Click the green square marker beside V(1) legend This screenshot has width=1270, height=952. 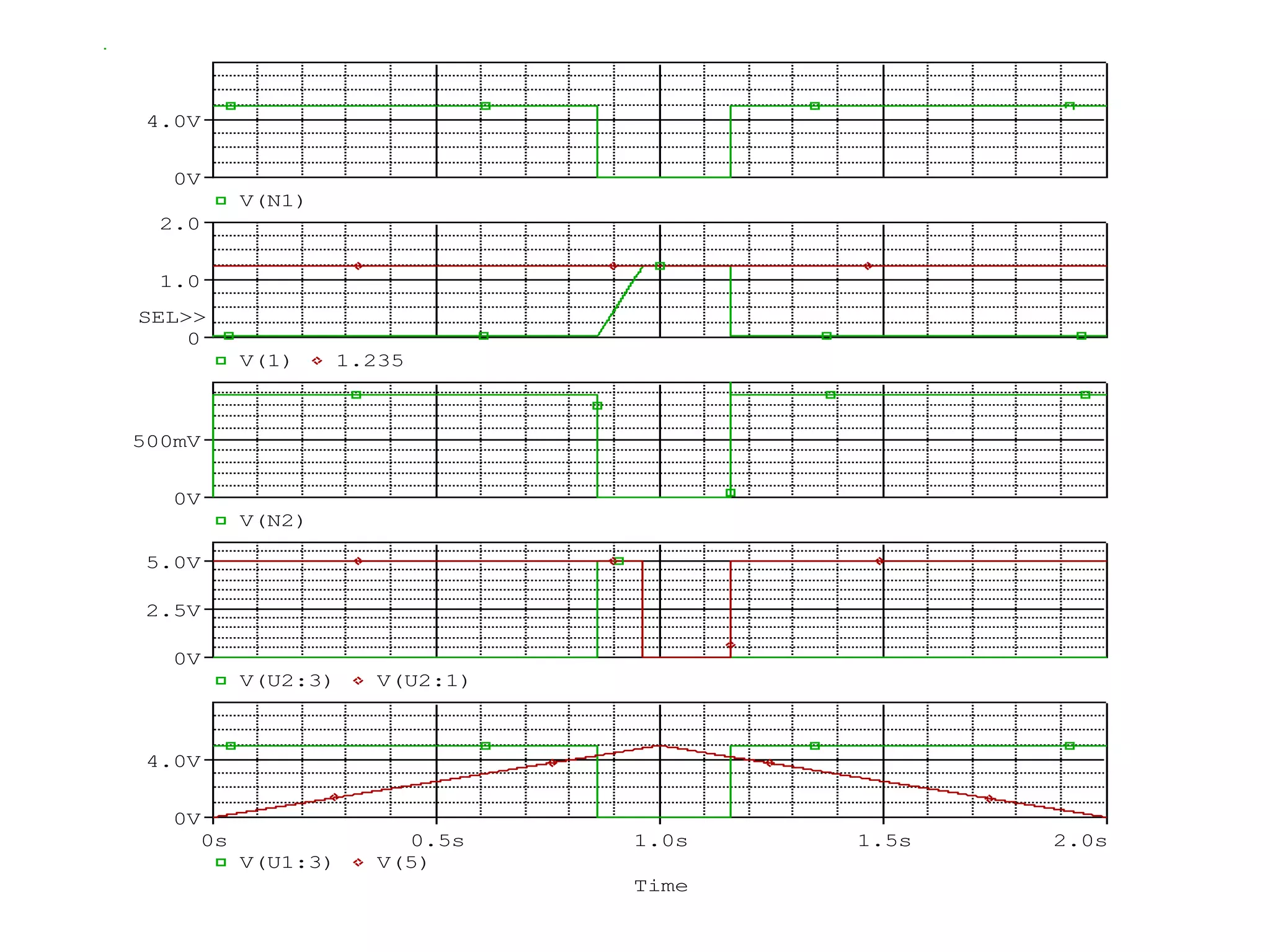click(221, 361)
